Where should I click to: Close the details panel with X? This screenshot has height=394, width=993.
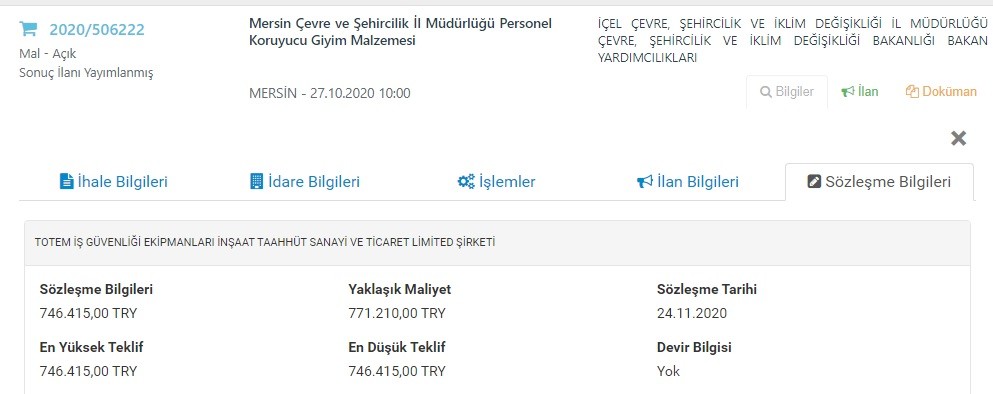(959, 138)
